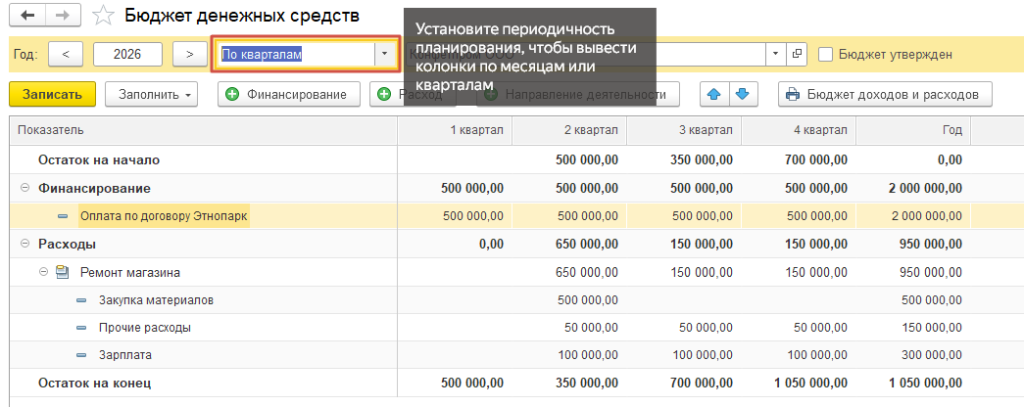The width and height of the screenshot is (1024, 407).
Task: Click the Ремонт магазина folder icon
Action: coord(62,272)
